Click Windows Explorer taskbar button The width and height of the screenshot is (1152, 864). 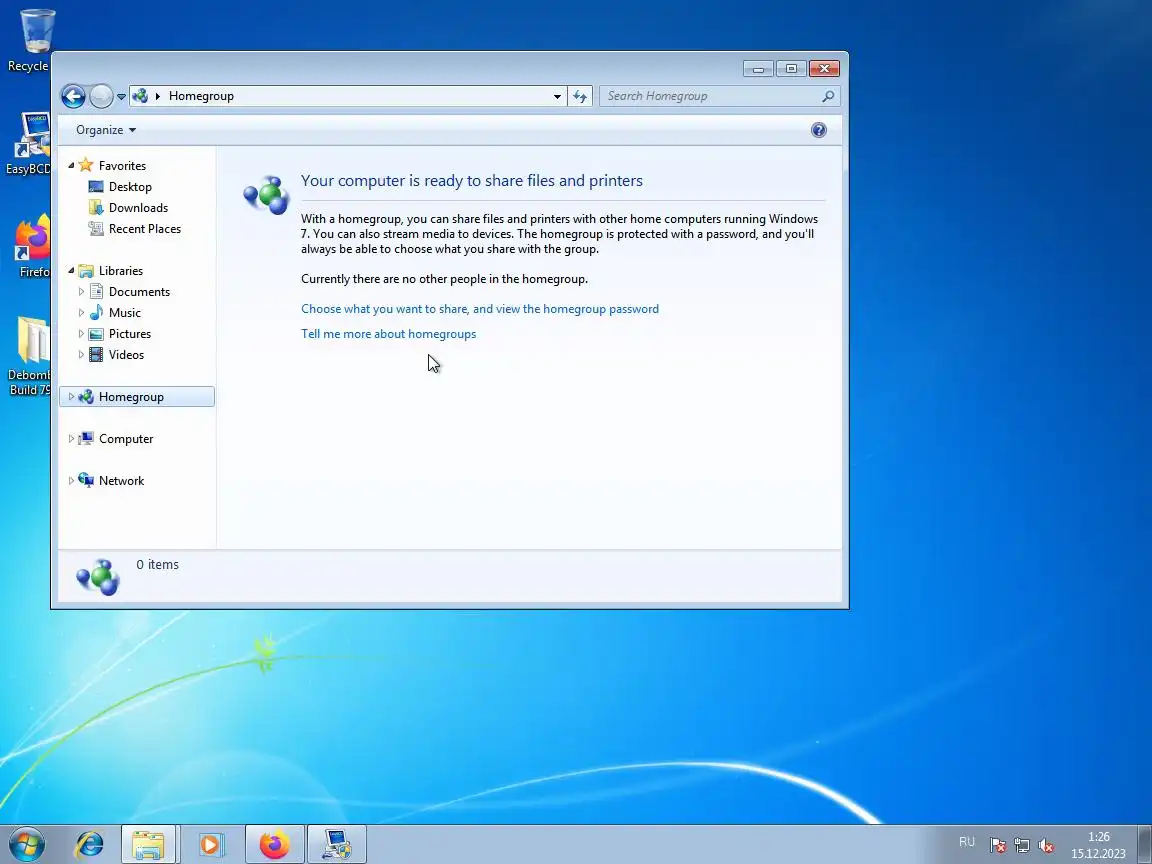coord(148,844)
